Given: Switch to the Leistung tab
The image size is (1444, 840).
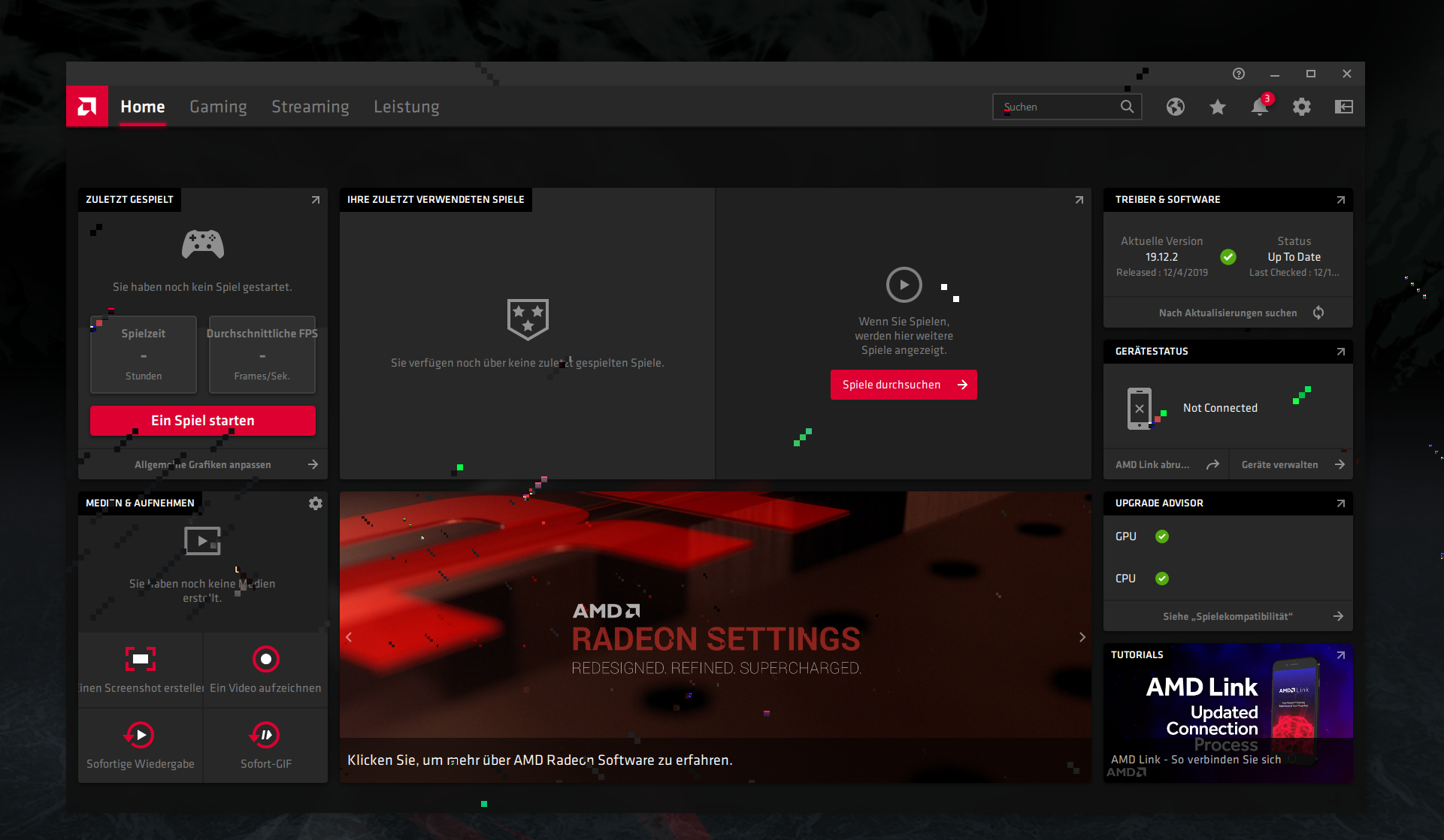Looking at the screenshot, I should [x=407, y=107].
